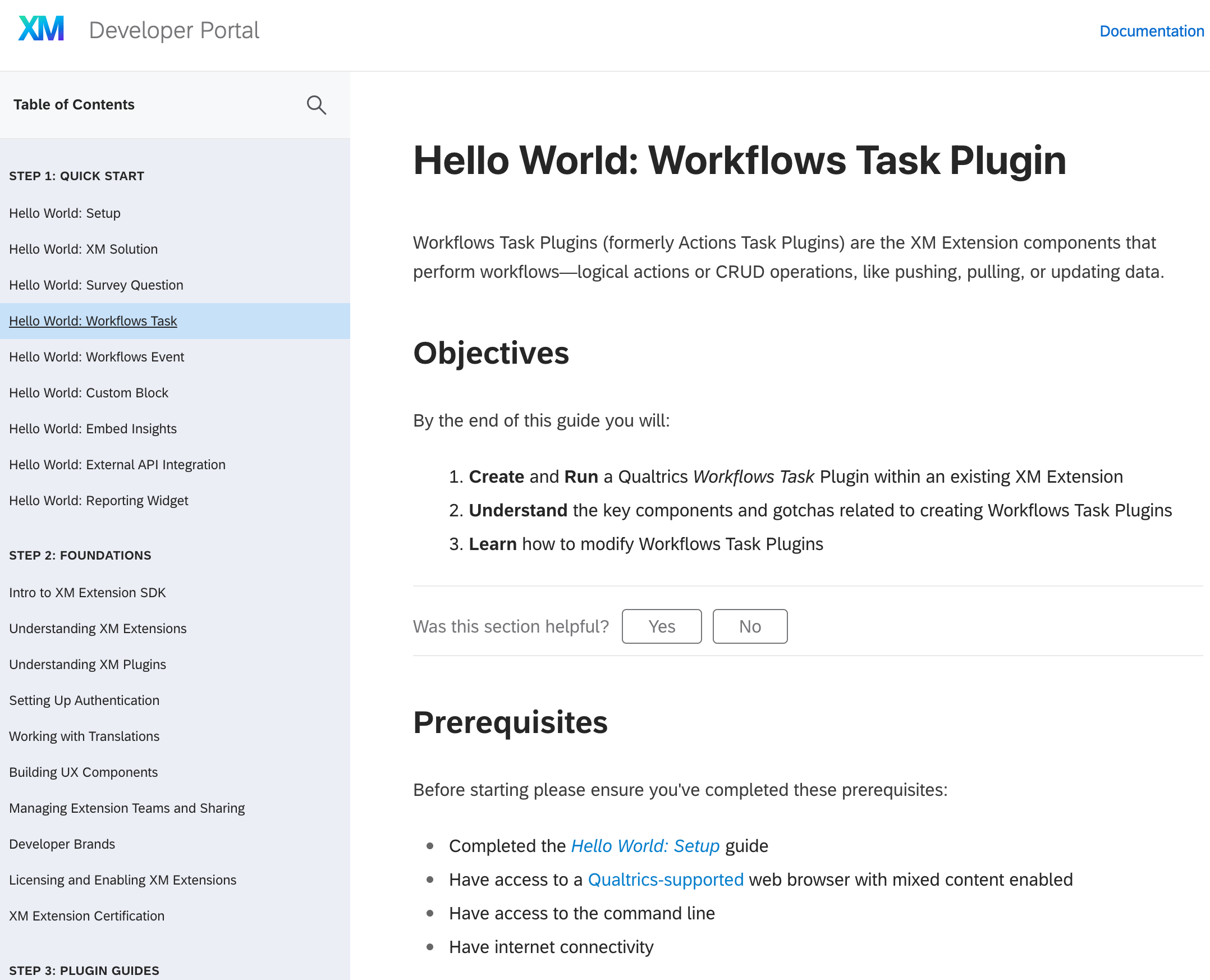1210x980 pixels.
Task: Open Hello World: XM Solution page
Action: point(84,249)
